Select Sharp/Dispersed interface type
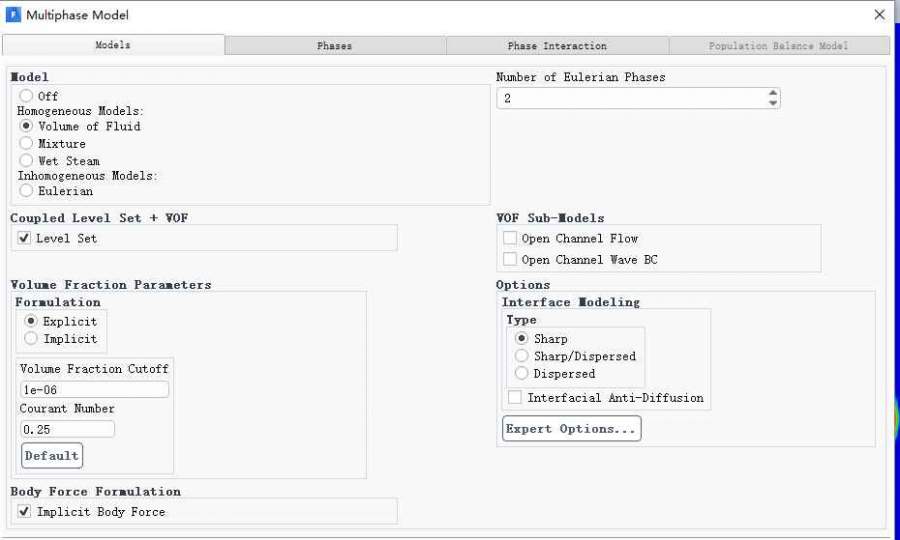The width and height of the screenshot is (900, 540). pyautogui.click(x=521, y=355)
